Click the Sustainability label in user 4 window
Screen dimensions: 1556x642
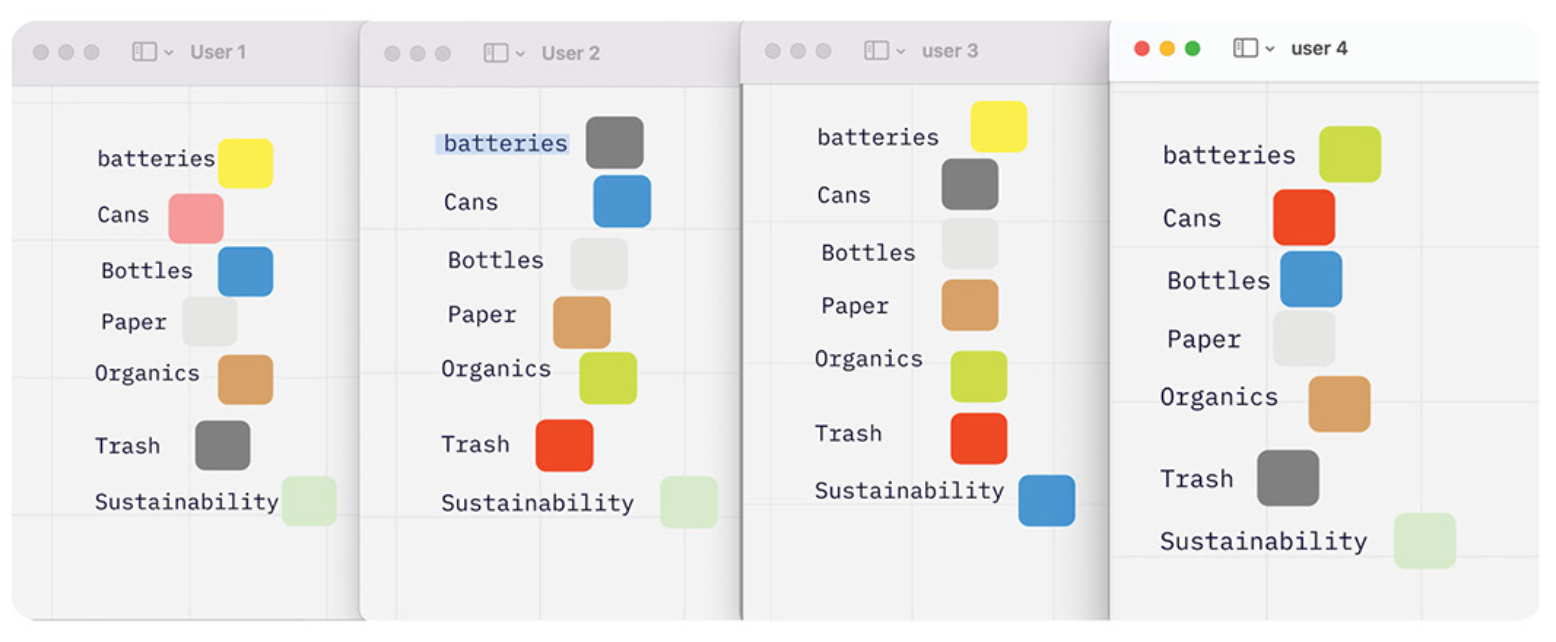[x=1262, y=541]
